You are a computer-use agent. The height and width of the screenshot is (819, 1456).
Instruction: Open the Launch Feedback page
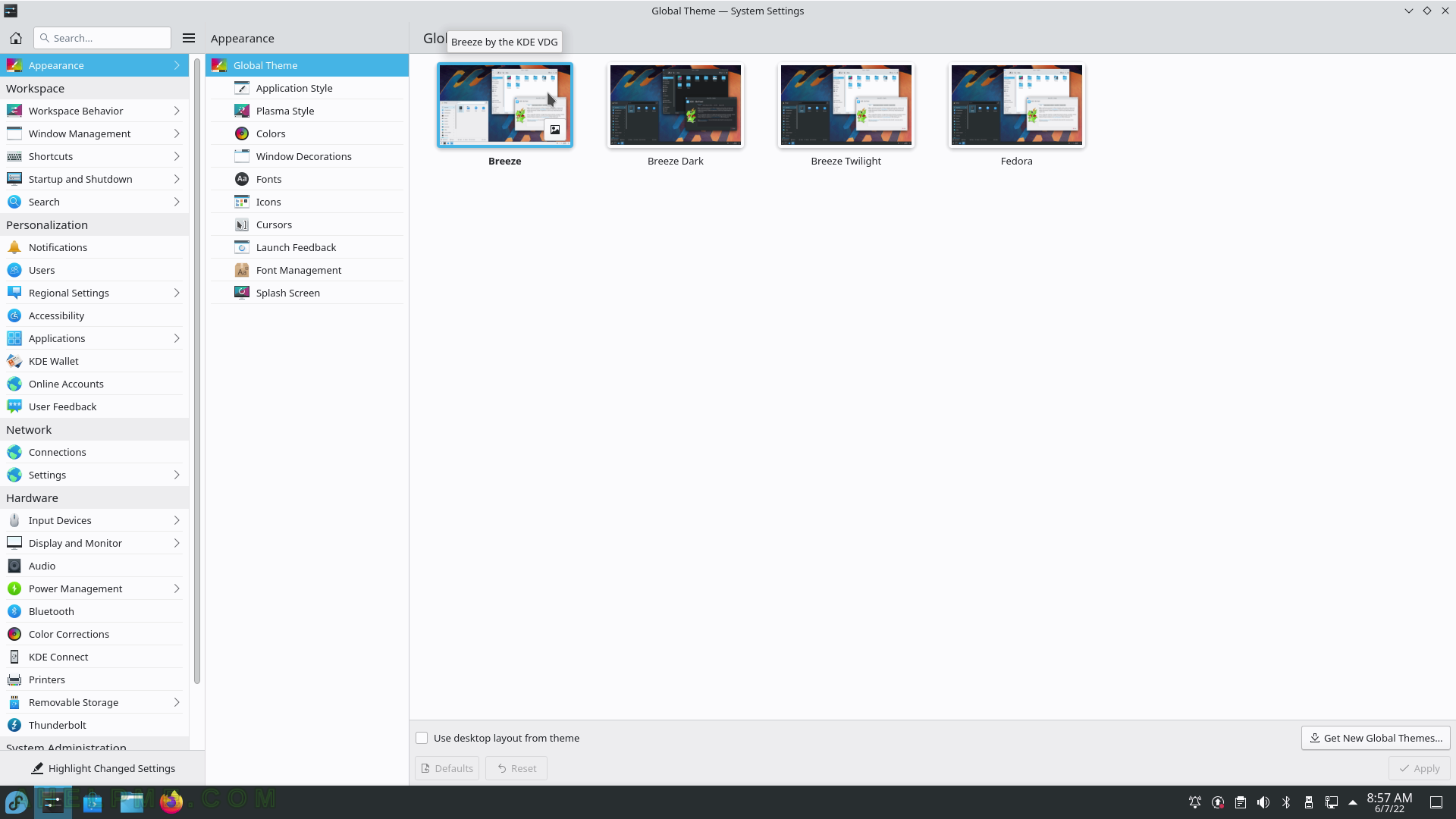[307, 247]
